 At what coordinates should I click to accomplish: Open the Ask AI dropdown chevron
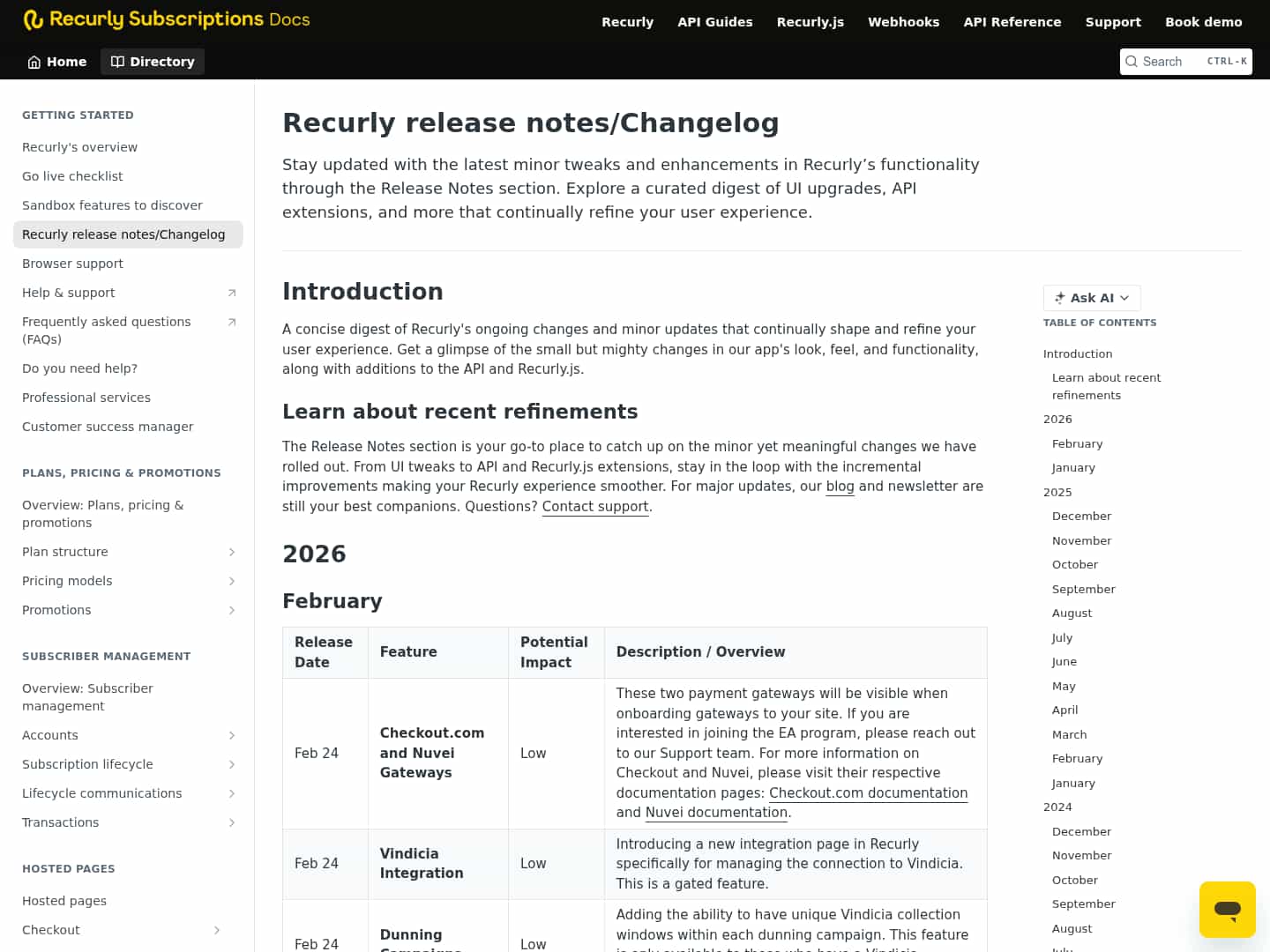(x=1125, y=298)
